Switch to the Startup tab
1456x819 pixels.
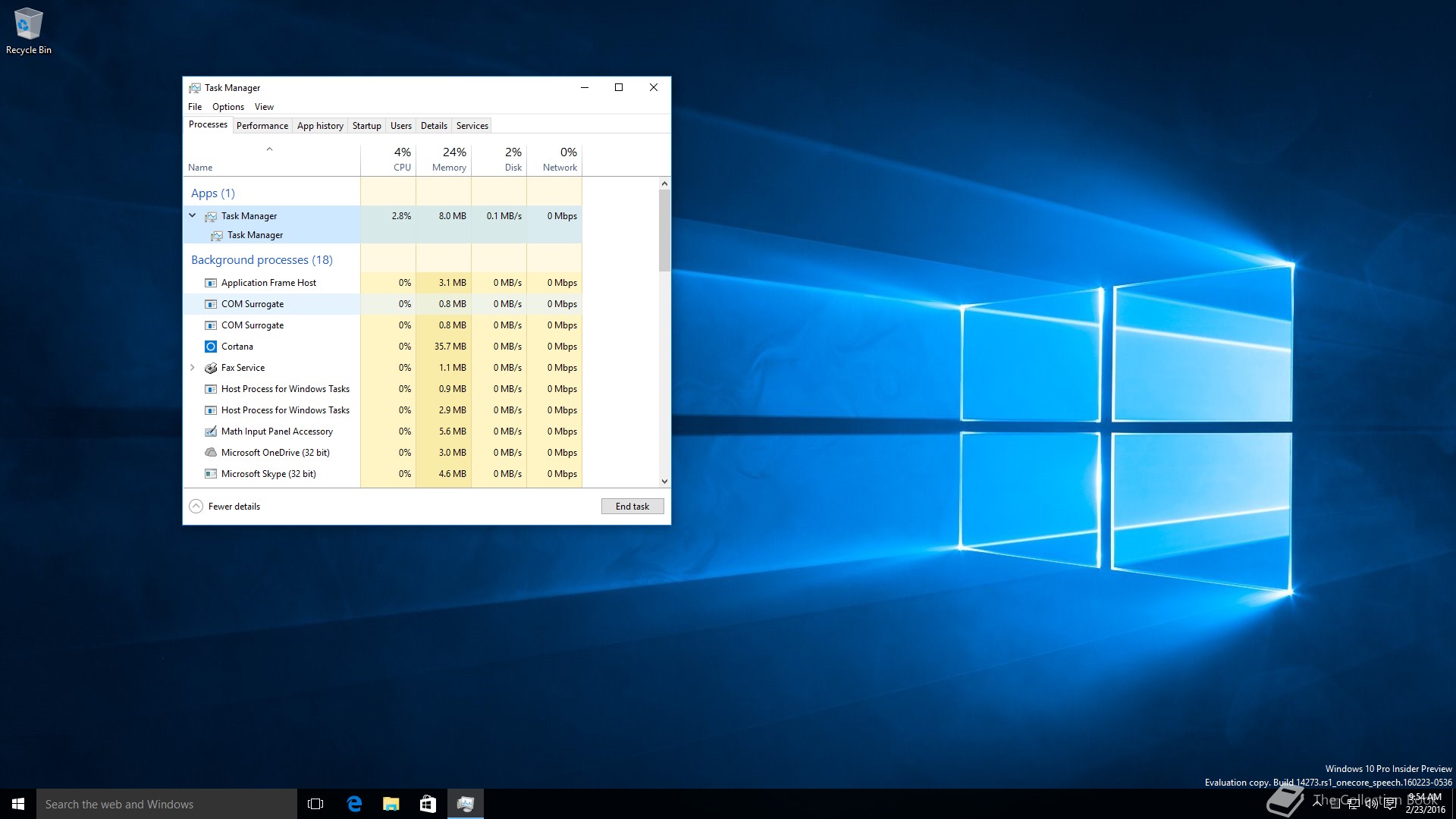pos(367,126)
